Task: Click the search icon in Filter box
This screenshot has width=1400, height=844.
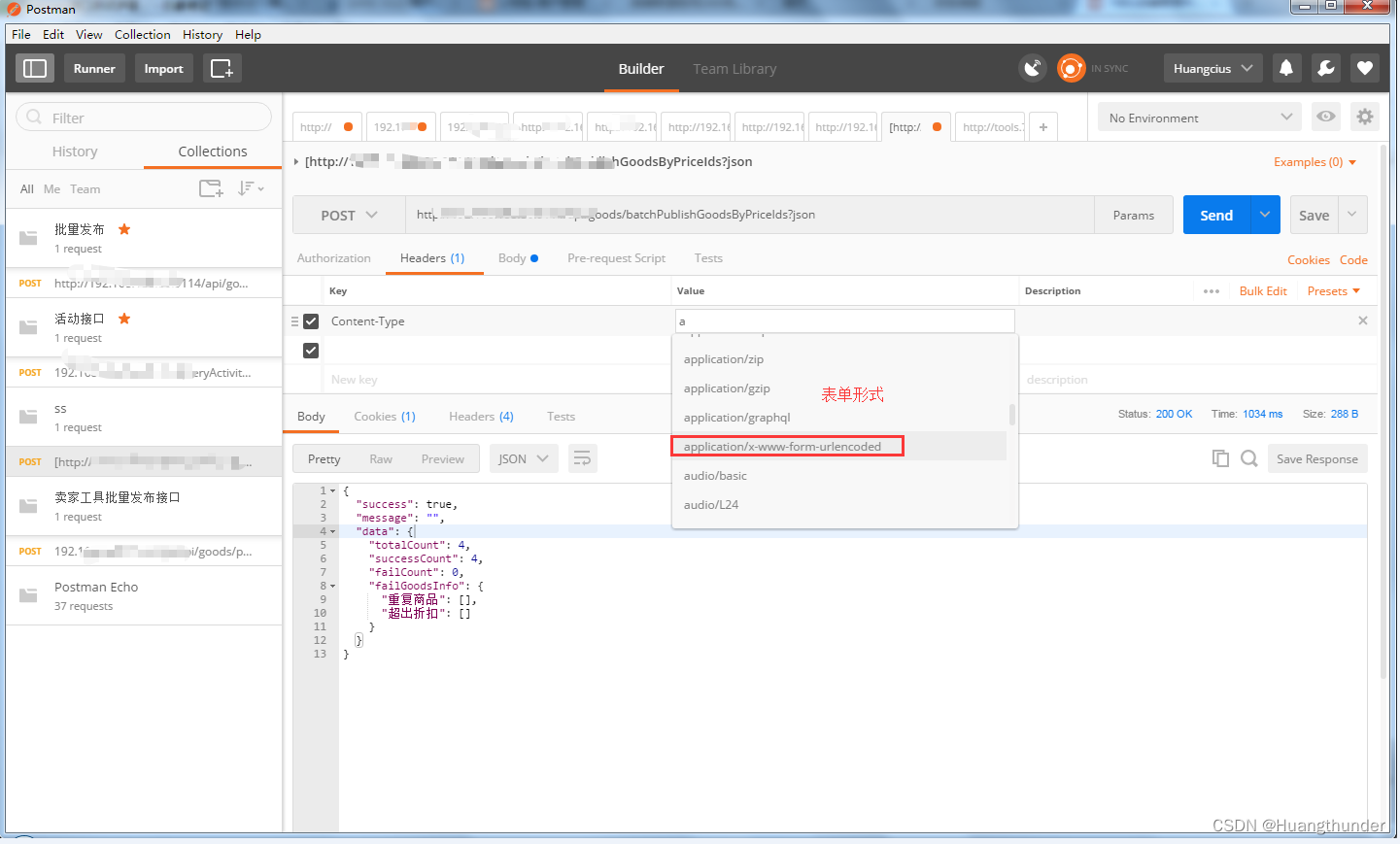Action: 34,118
